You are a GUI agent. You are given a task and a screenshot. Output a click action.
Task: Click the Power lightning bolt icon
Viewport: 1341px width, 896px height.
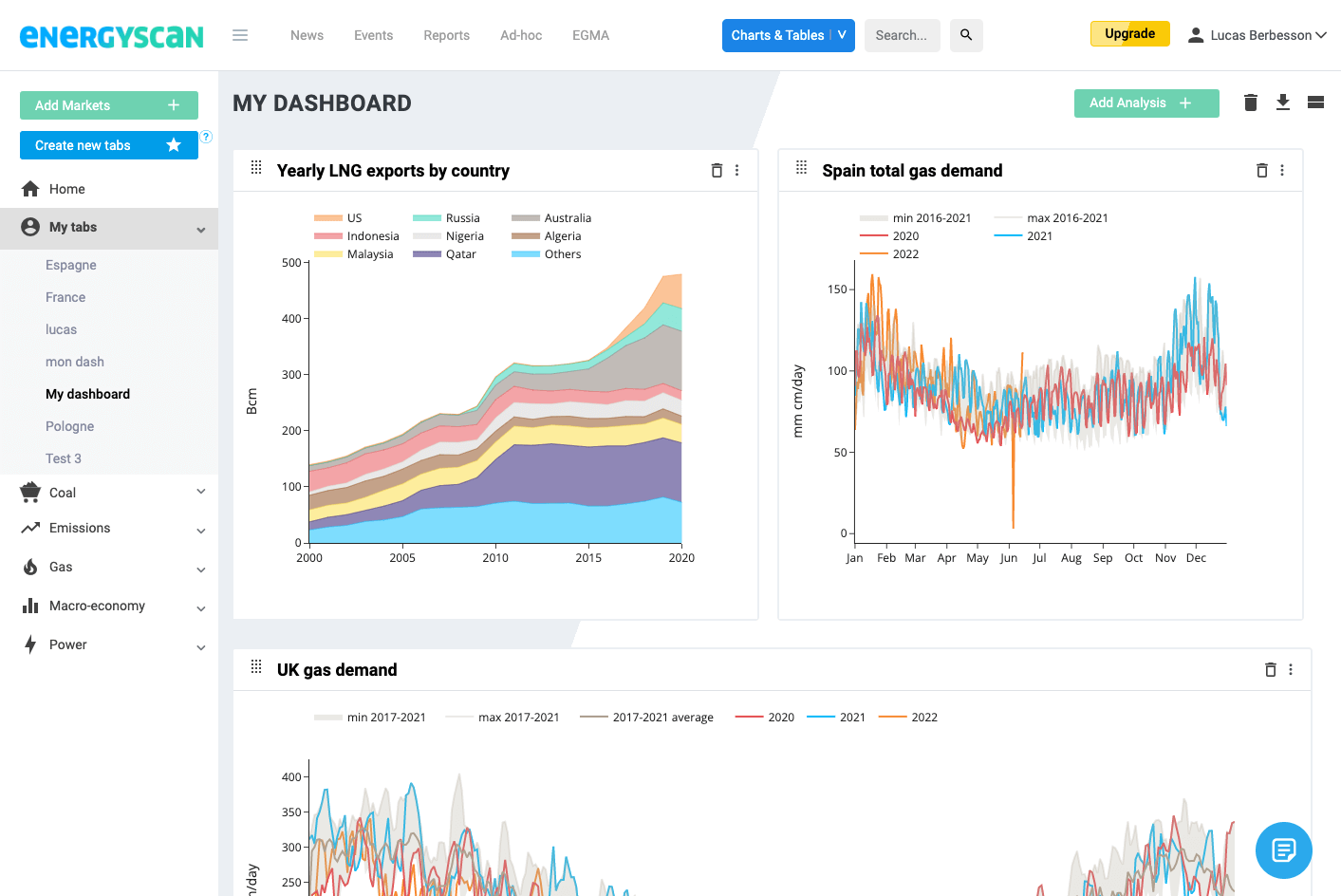click(x=30, y=644)
